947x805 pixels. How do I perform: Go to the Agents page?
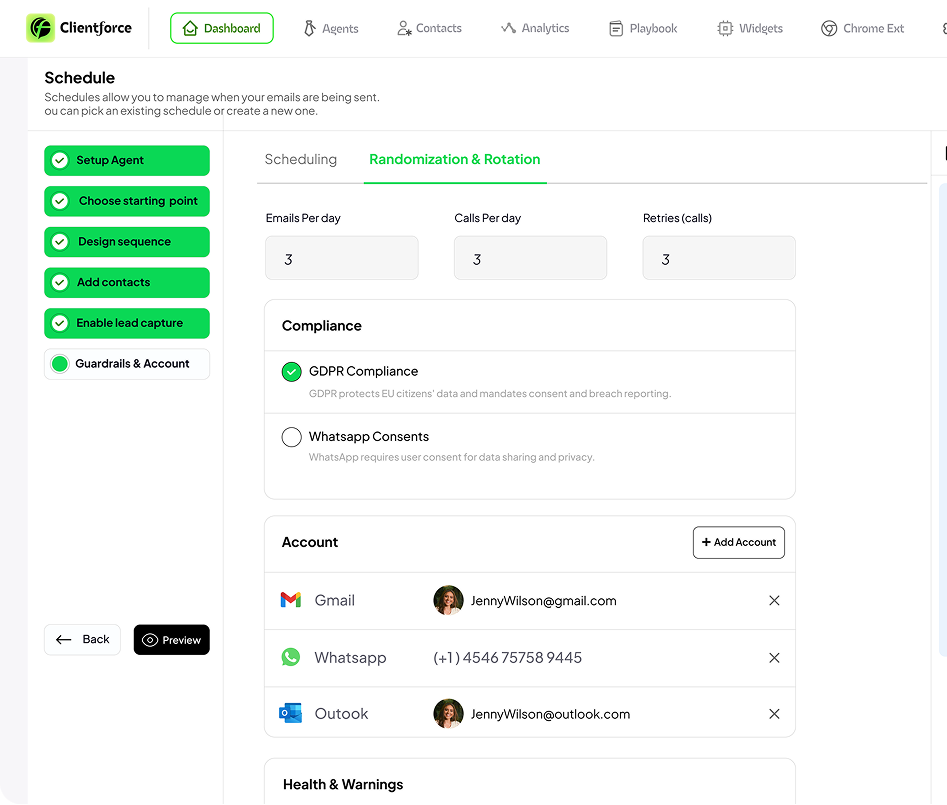pos(331,28)
